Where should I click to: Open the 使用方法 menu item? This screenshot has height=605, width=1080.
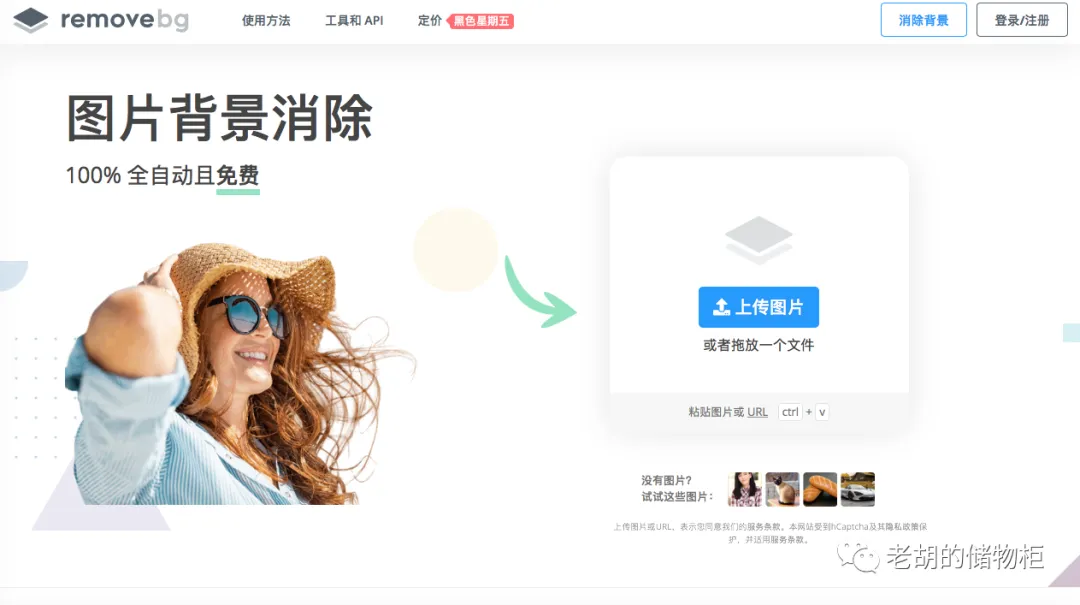[266, 21]
